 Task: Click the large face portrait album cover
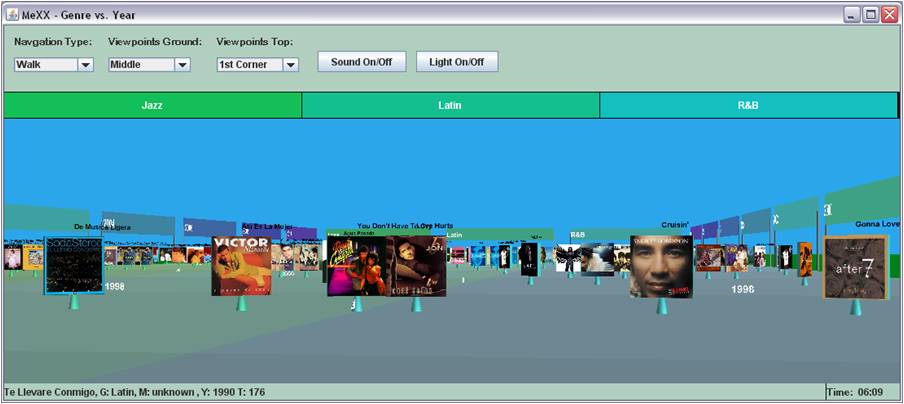coord(661,266)
